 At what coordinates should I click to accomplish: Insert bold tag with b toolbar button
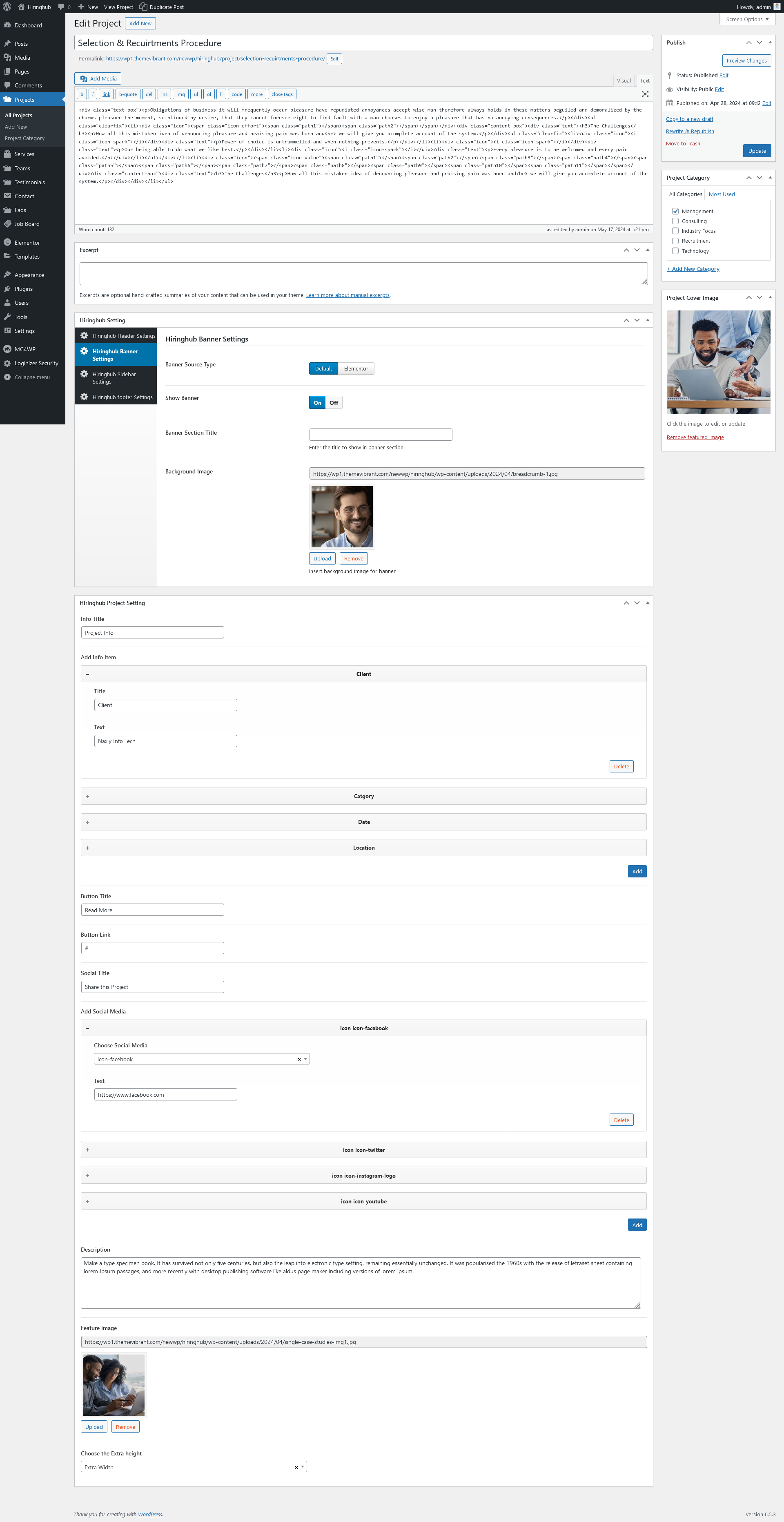(x=82, y=94)
